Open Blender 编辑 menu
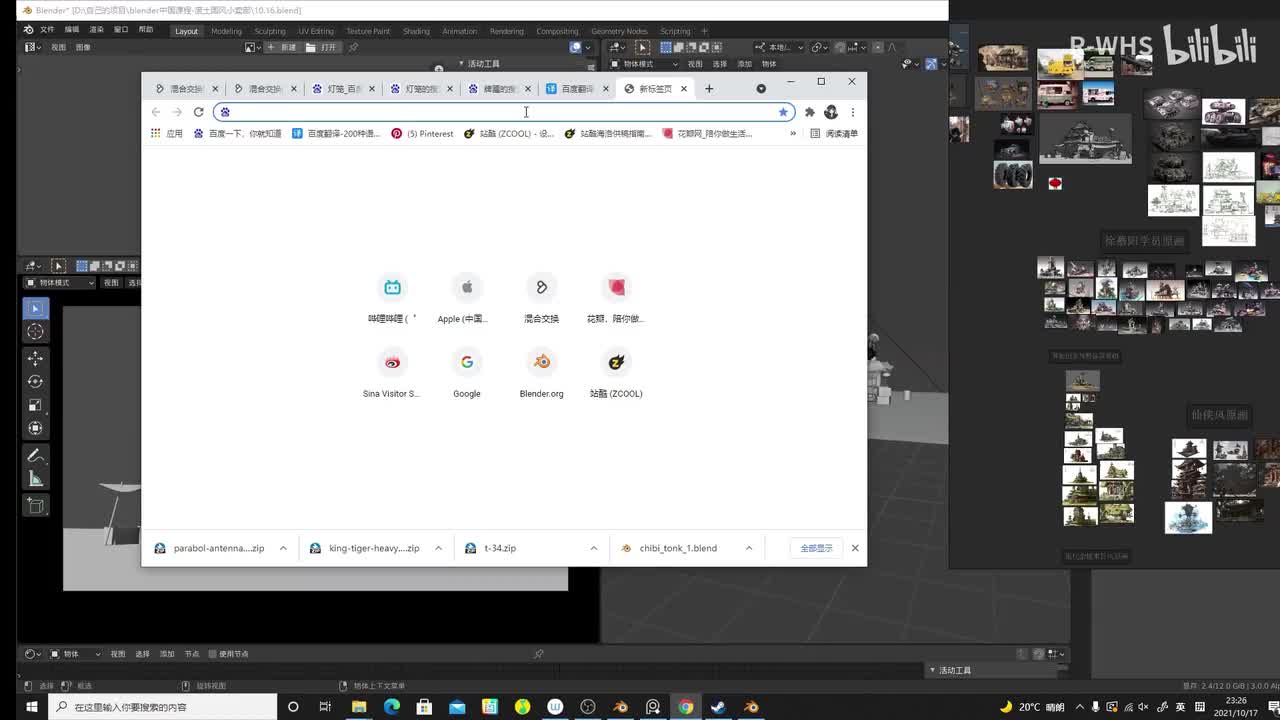This screenshot has height=720, width=1280. tap(72, 30)
